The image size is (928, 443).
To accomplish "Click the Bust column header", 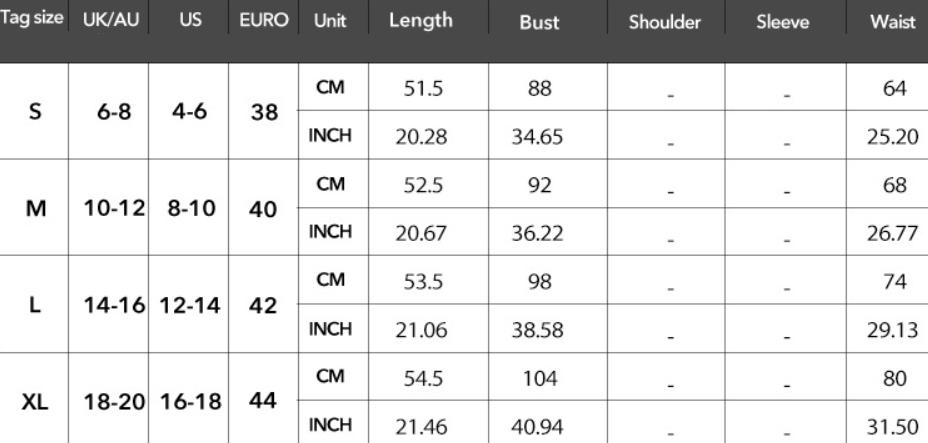I will [539, 22].
